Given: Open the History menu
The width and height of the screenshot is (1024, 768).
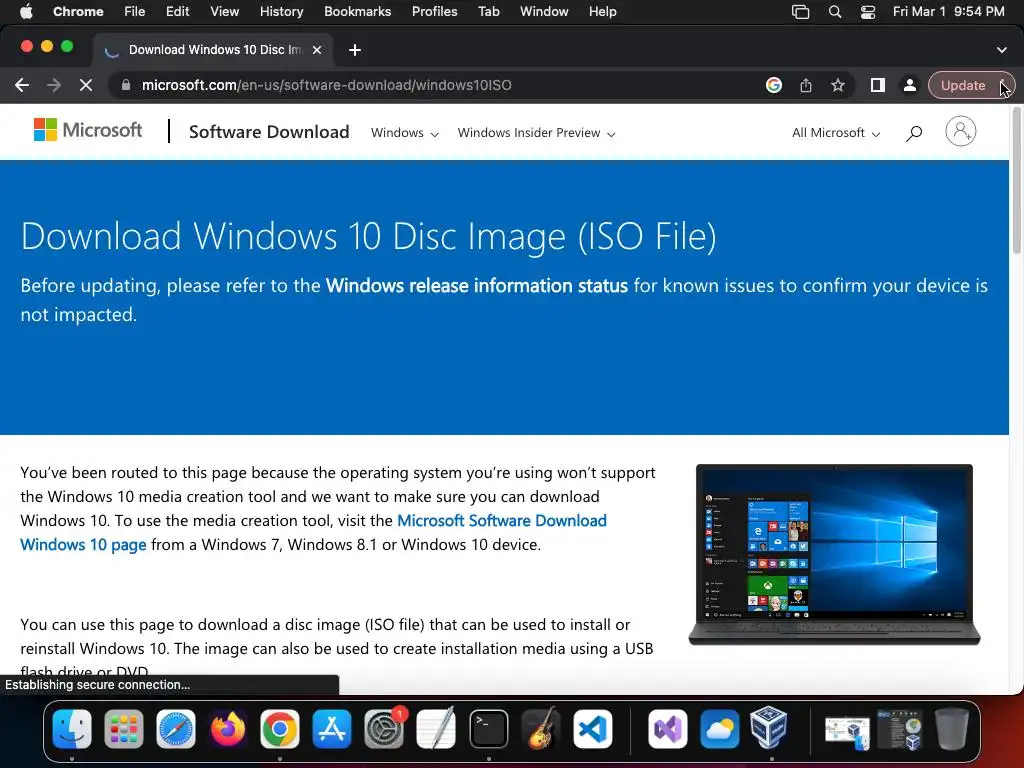Looking at the screenshot, I should [x=281, y=12].
